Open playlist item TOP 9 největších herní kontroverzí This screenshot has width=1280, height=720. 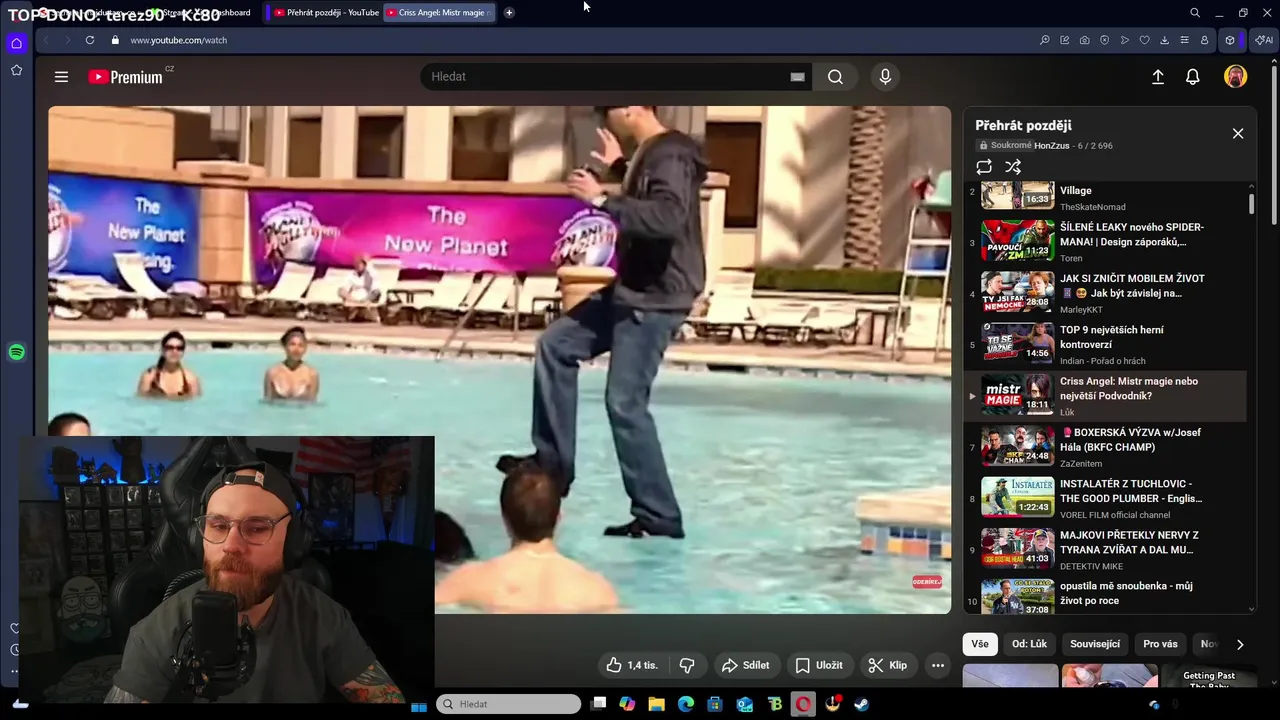pos(1105,345)
